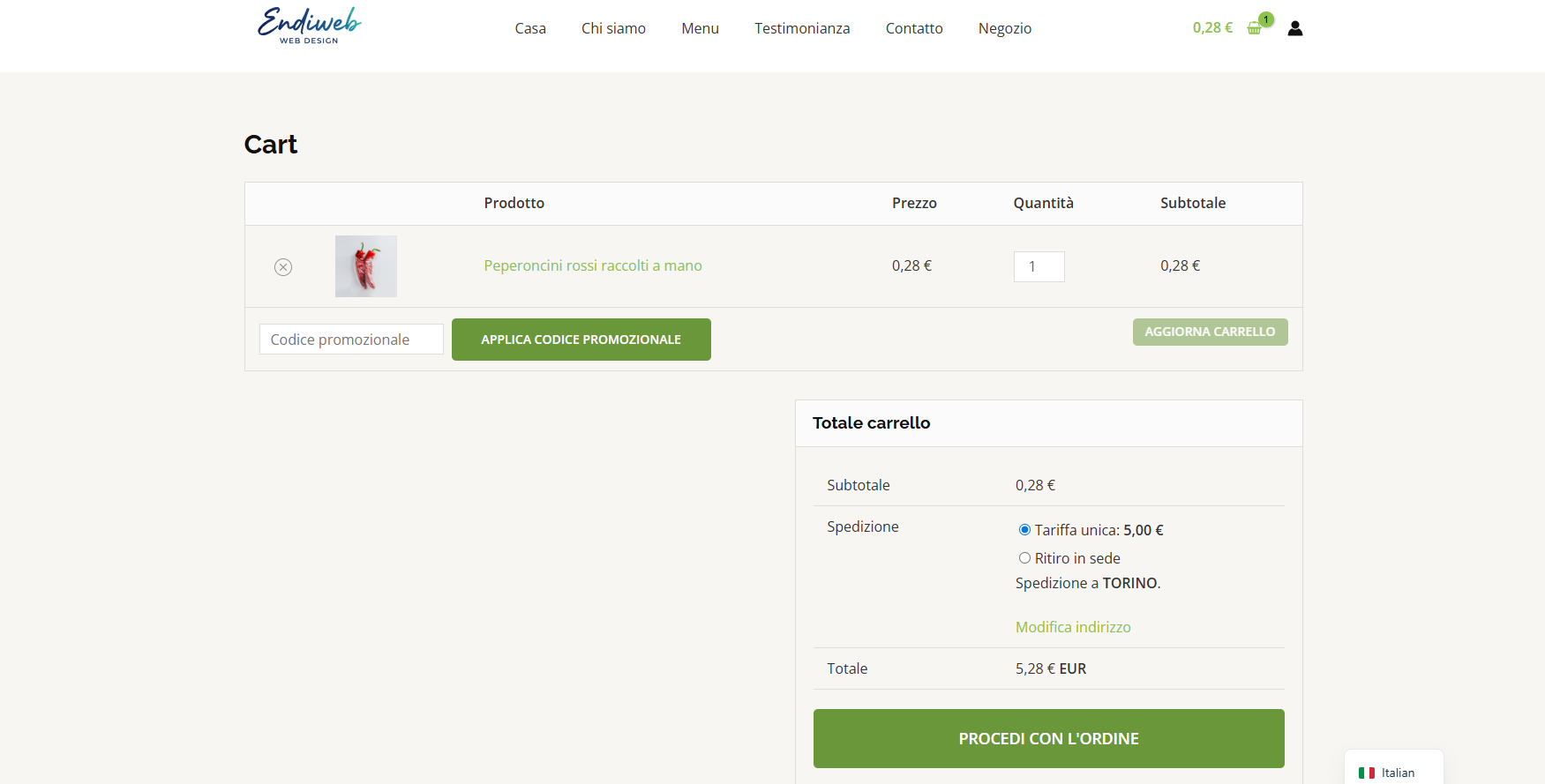Open the Casa menu item
The image size is (1545, 784).
(530, 28)
